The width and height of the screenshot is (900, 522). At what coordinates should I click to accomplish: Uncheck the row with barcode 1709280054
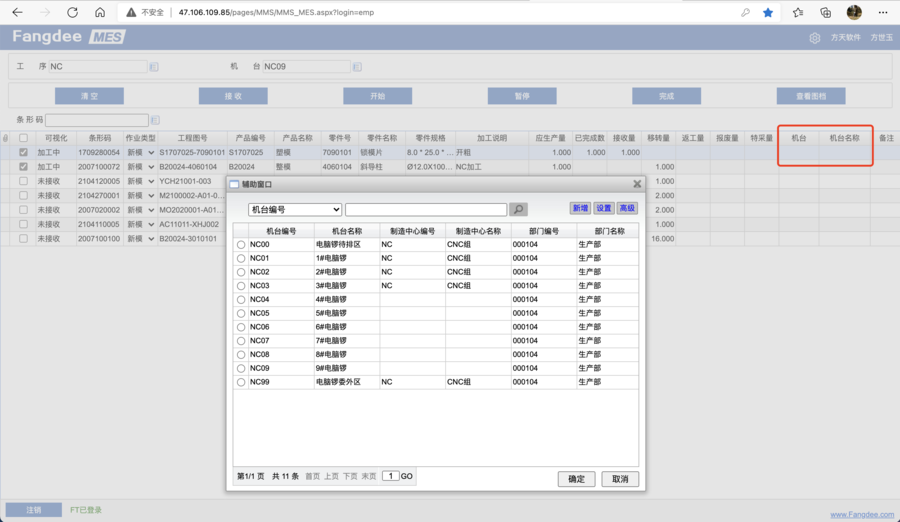(24, 153)
